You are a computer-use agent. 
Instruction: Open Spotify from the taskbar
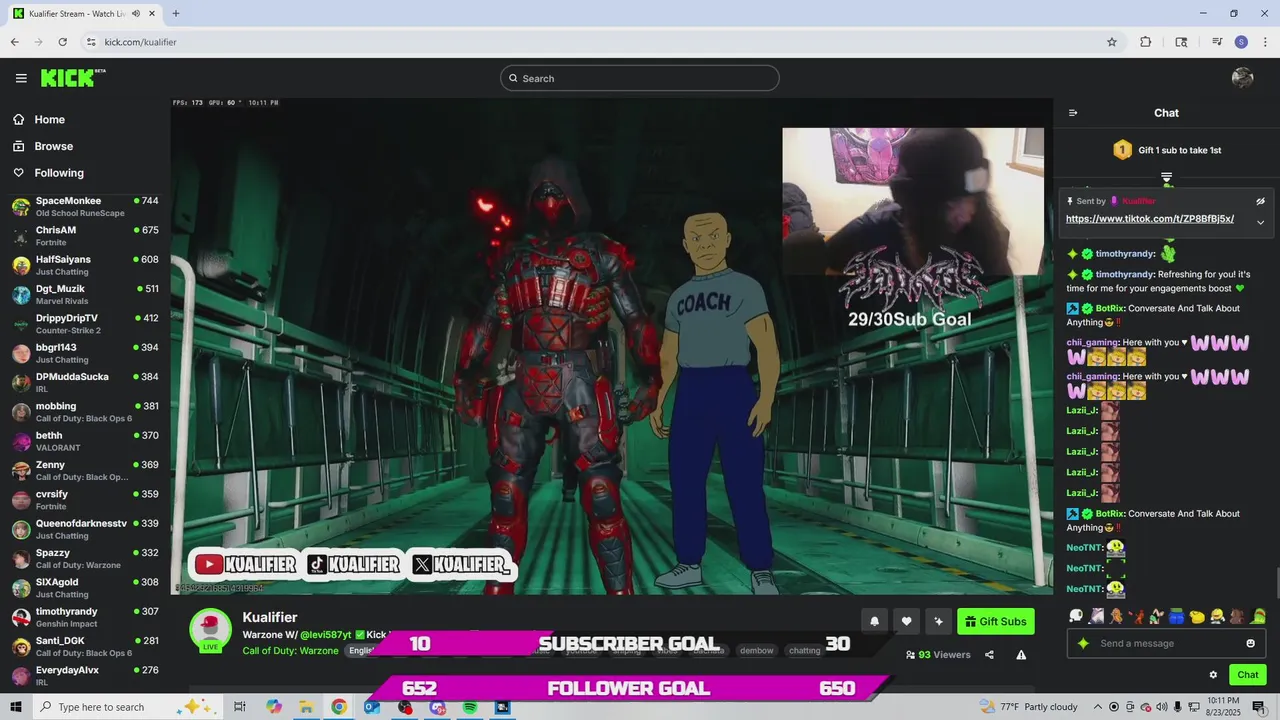coord(470,707)
